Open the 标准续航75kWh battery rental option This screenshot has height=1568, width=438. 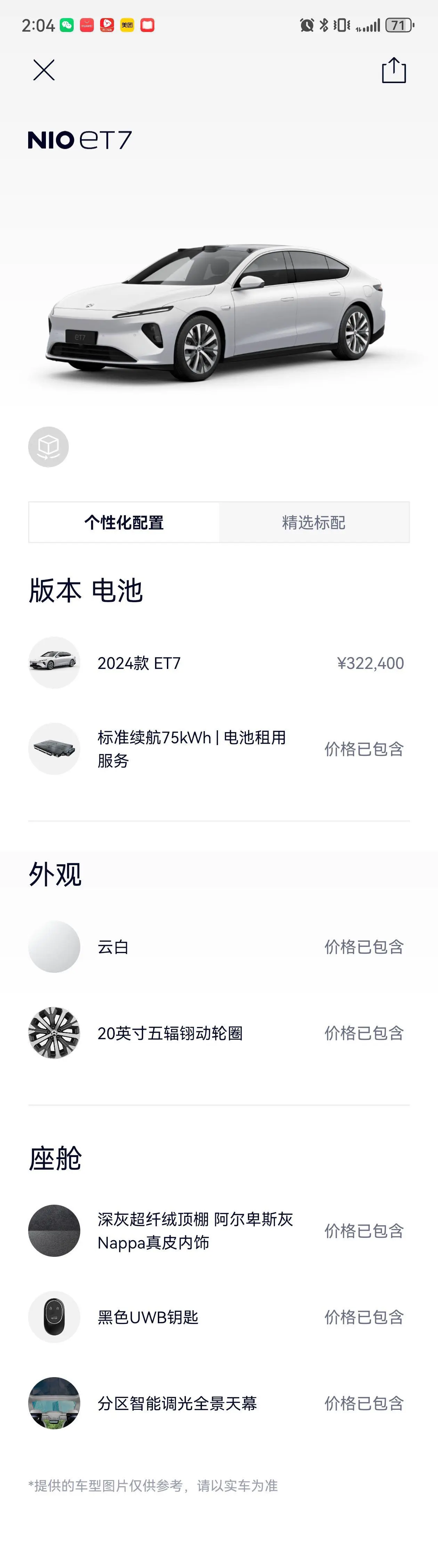tap(192, 749)
